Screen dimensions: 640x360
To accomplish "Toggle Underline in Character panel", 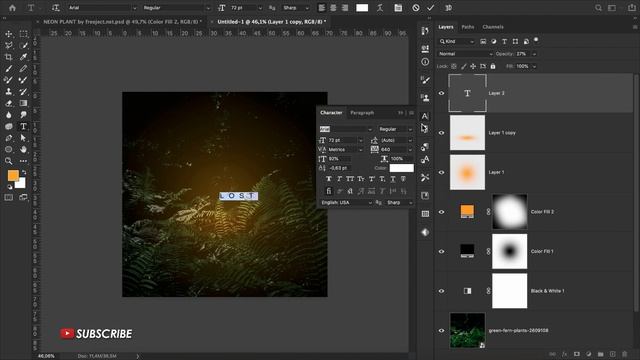I will pos(393,179).
